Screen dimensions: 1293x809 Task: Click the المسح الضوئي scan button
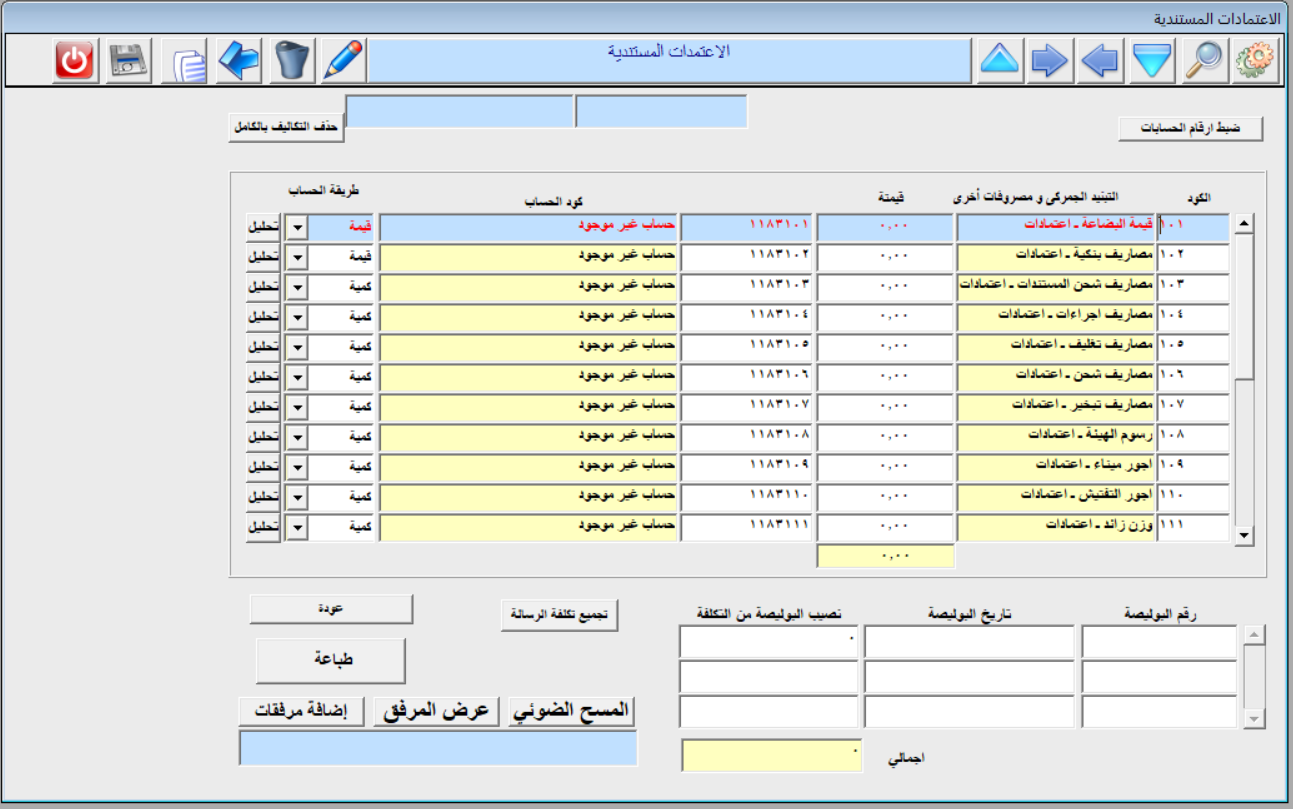pyautogui.click(x=572, y=710)
